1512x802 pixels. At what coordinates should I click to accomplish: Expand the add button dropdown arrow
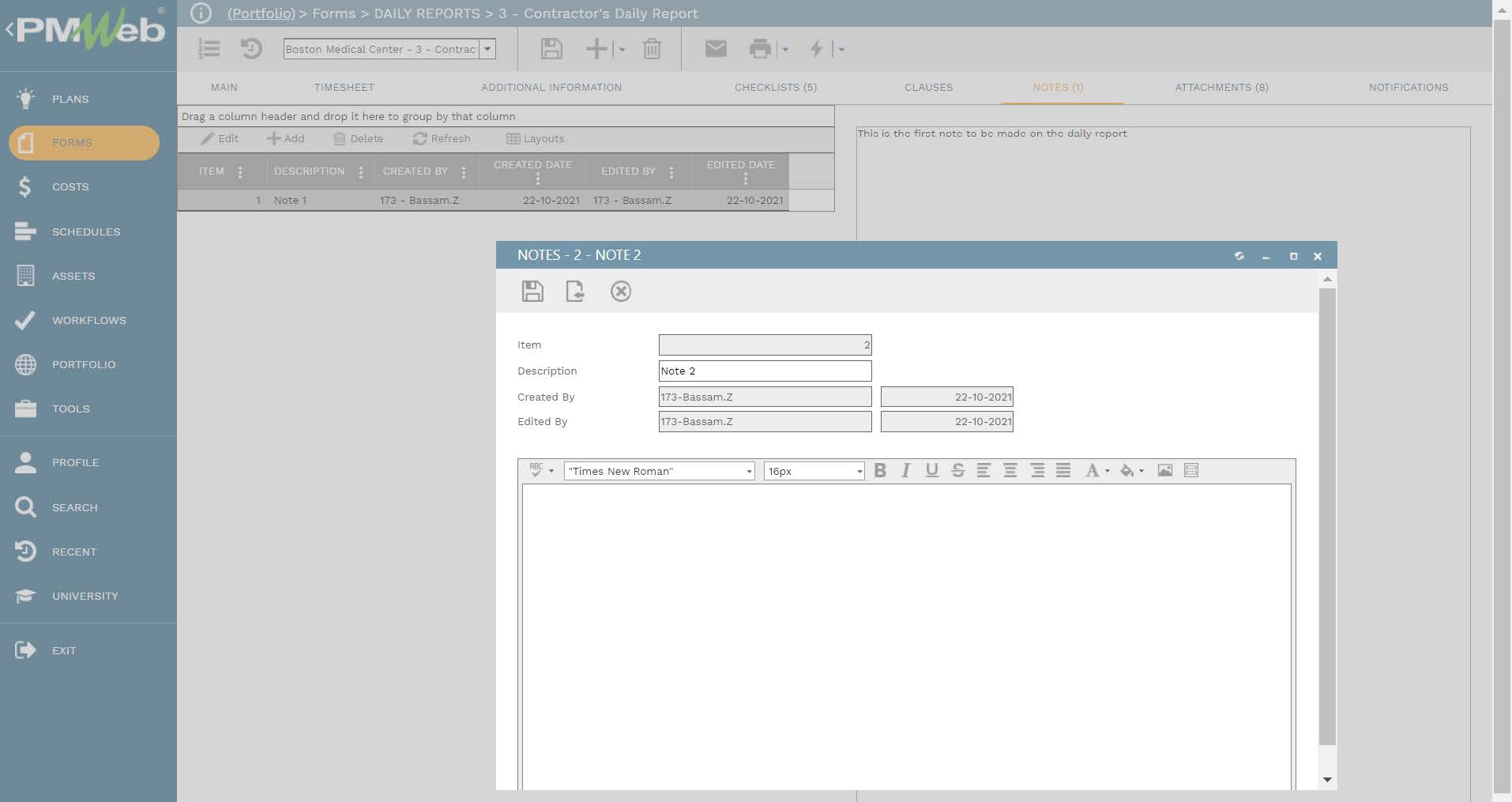click(622, 50)
